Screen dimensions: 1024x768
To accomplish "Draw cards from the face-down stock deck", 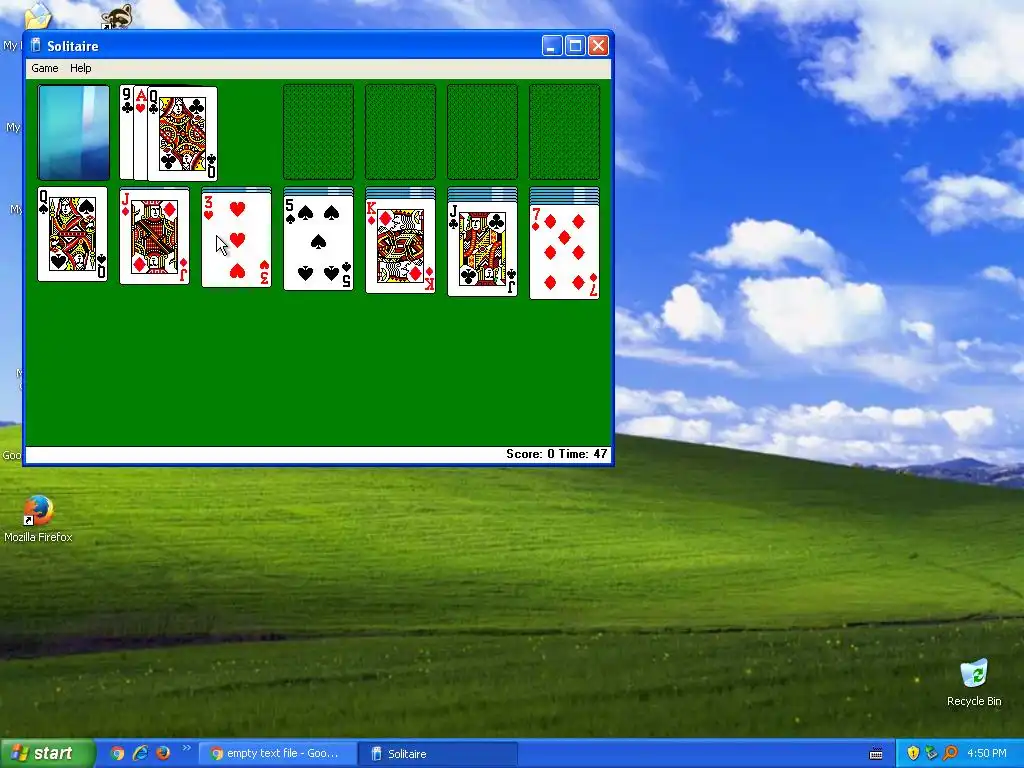I will [74, 133].
